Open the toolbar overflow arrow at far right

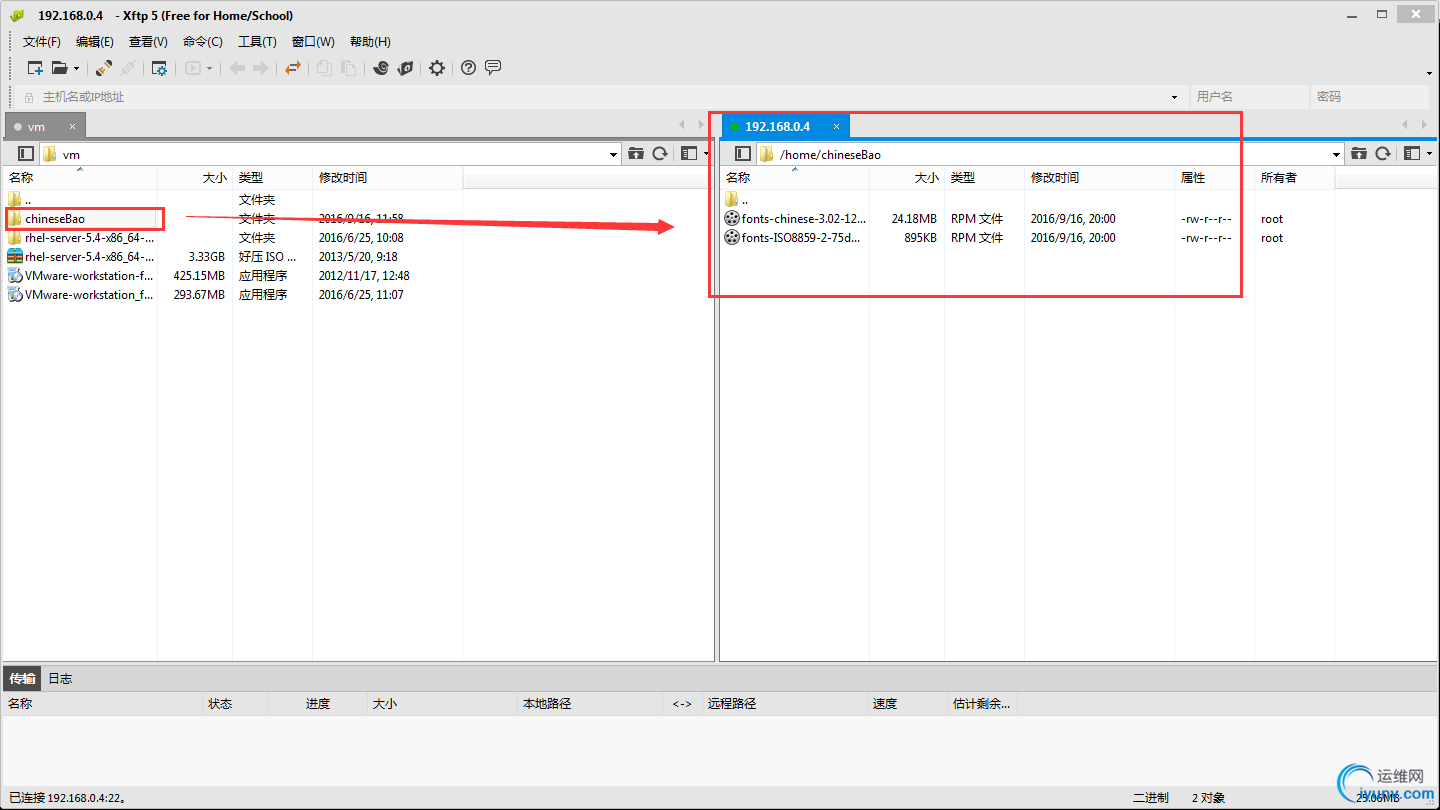click(x=1429, y=73)
